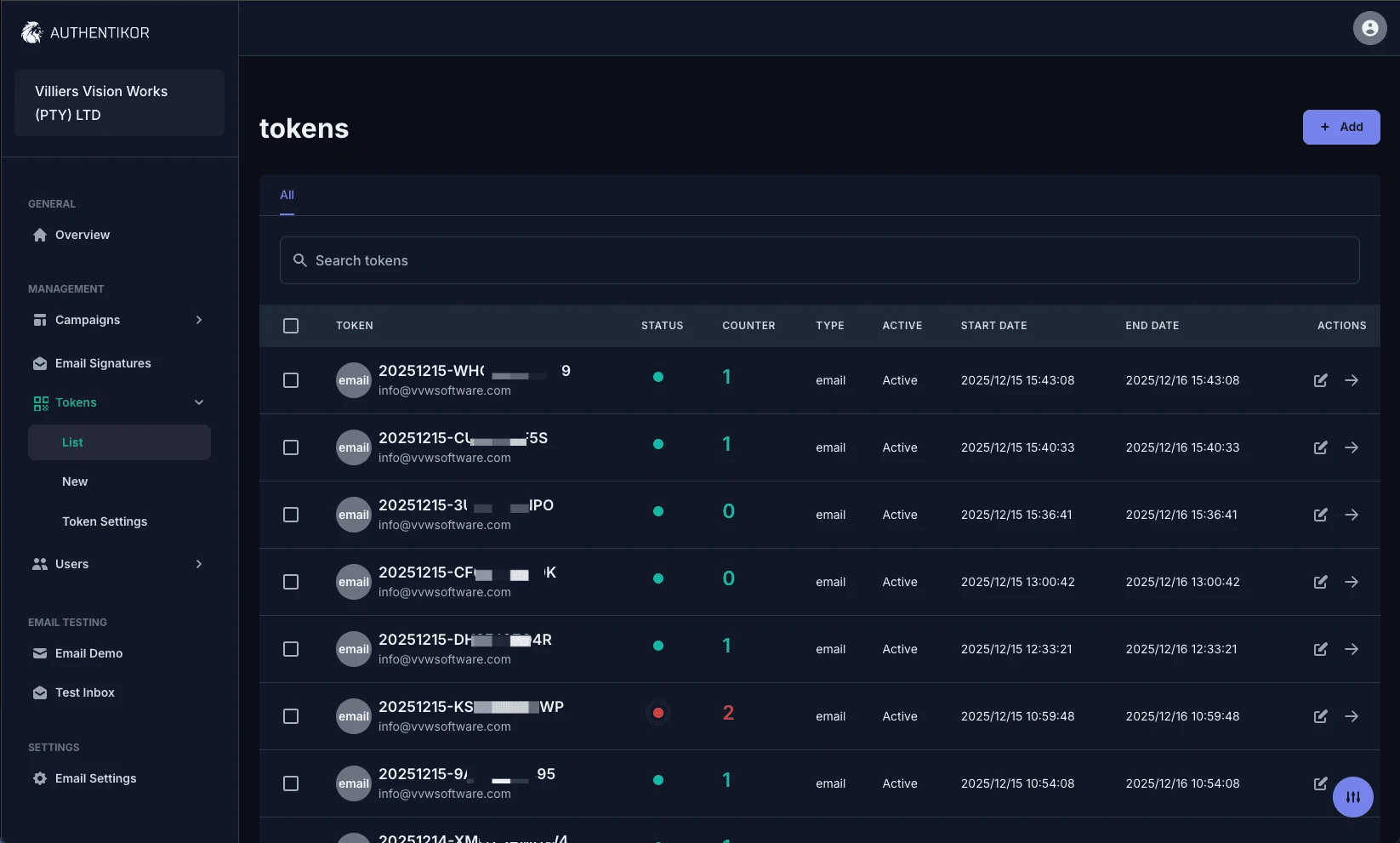Screen dimensions: 1400x843
Task: Click the Test Inbox mail icon
Action: (39, 692)
